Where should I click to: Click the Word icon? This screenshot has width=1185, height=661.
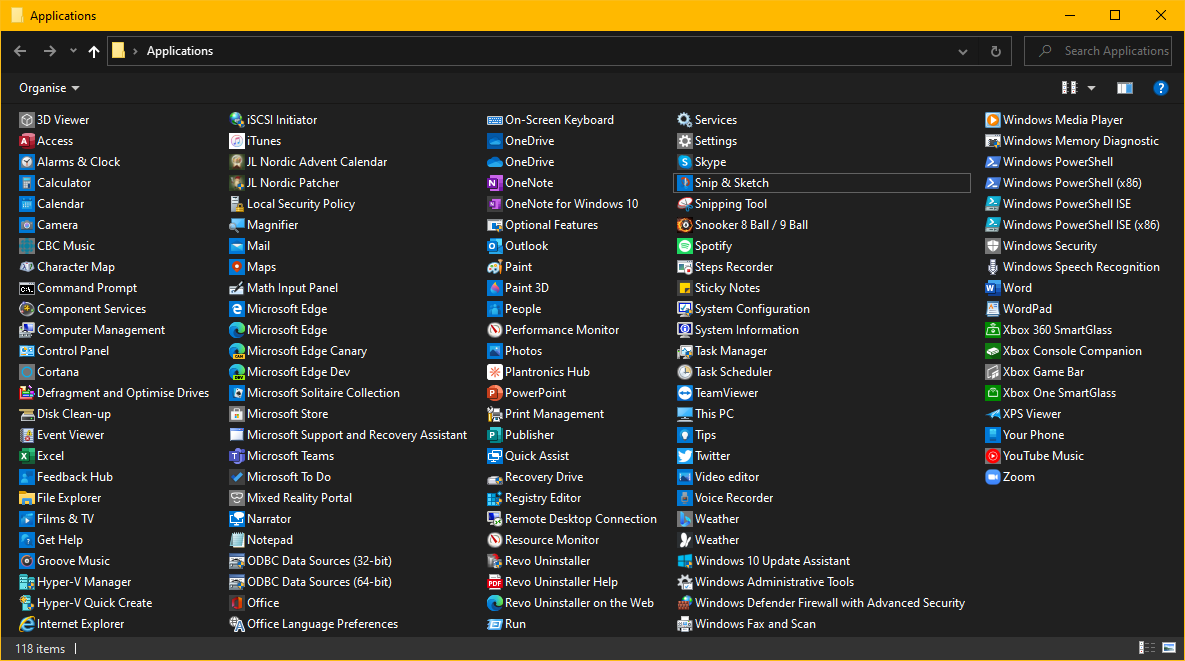point(992,288)
